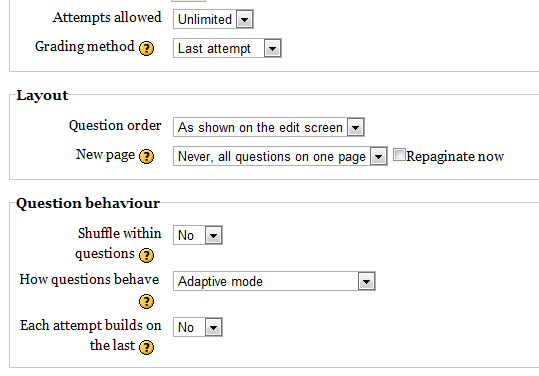This screenshot has width=539, height=376.
Task: Change Adaptive mode behaviour dropdown
Action: pos(274,281)
